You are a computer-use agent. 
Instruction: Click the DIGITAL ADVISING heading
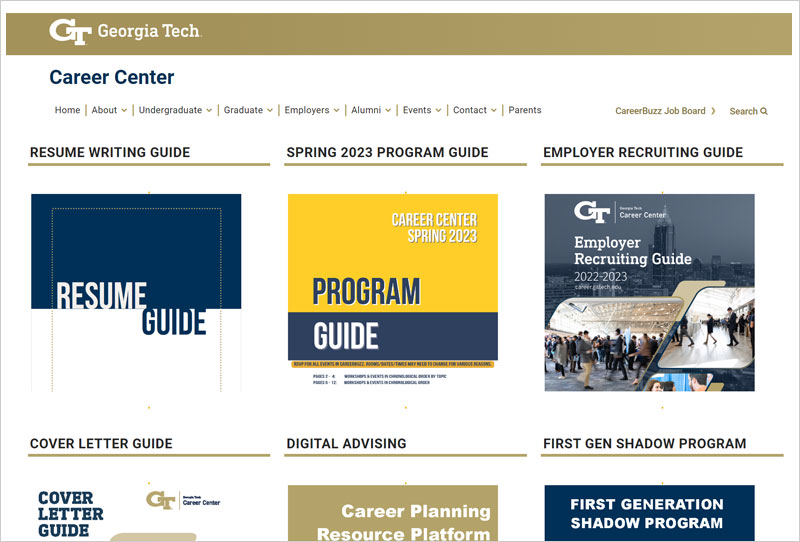pos(346,444)
